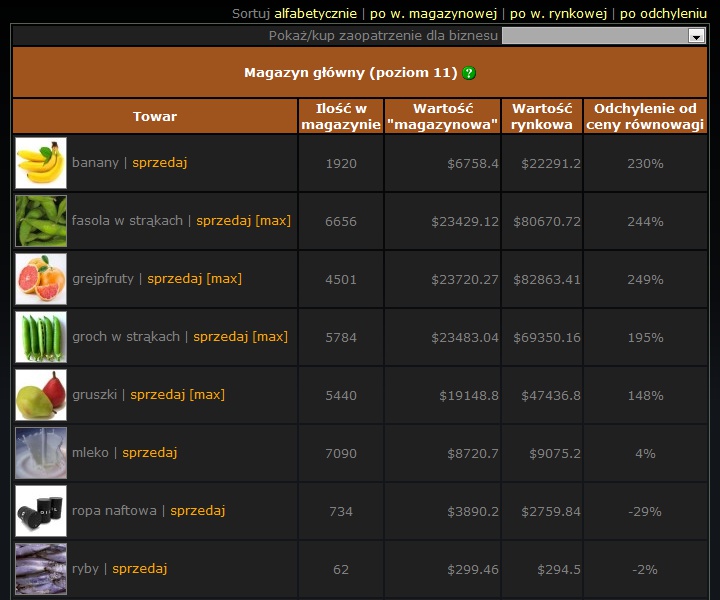
Task: Click sprzedaj for banany
Action: click(x=160, y=163)
